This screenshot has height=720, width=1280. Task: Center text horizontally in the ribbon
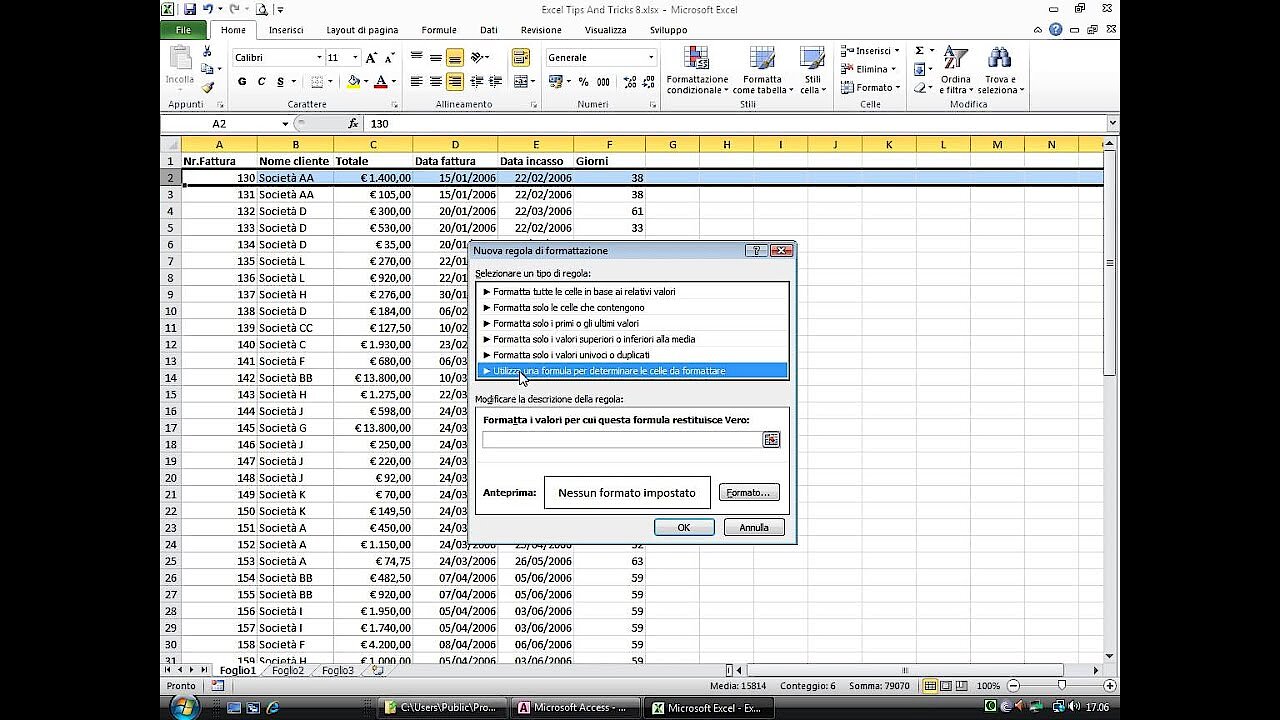436,82
